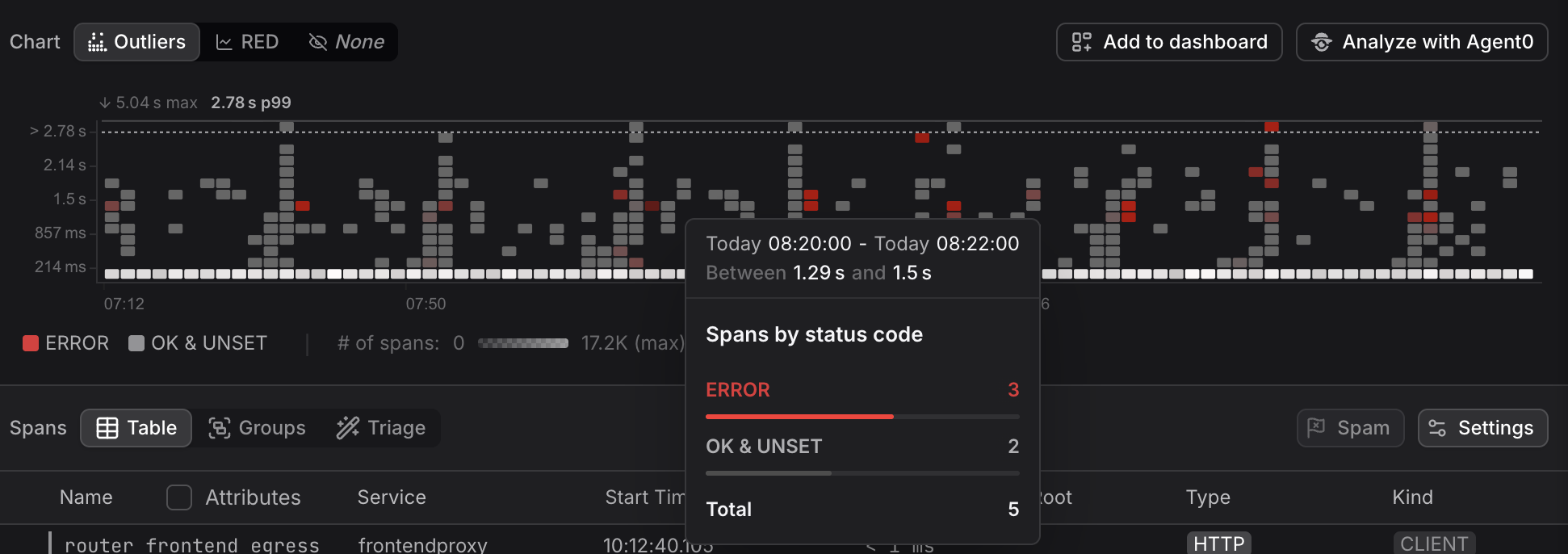Click the Agent0 robot icon

[x=1322, y=42]
